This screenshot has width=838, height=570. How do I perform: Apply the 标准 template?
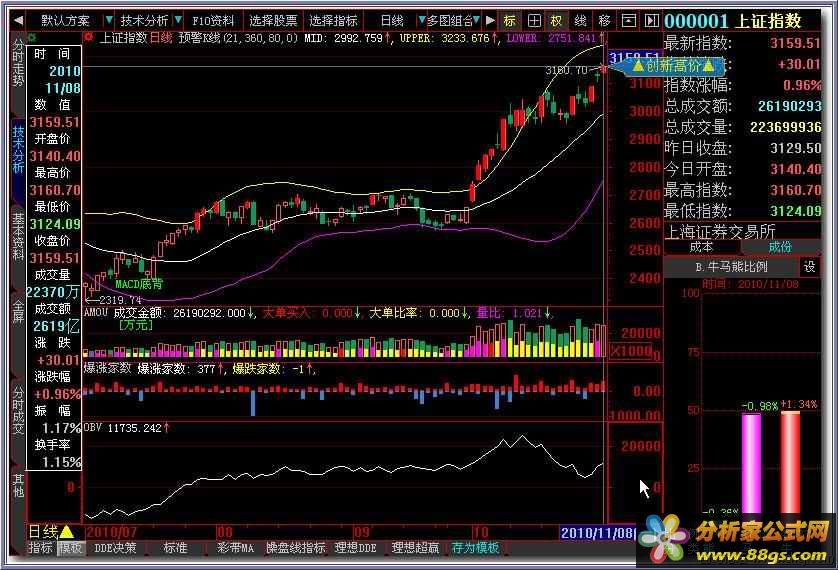[x=175, y=548]
